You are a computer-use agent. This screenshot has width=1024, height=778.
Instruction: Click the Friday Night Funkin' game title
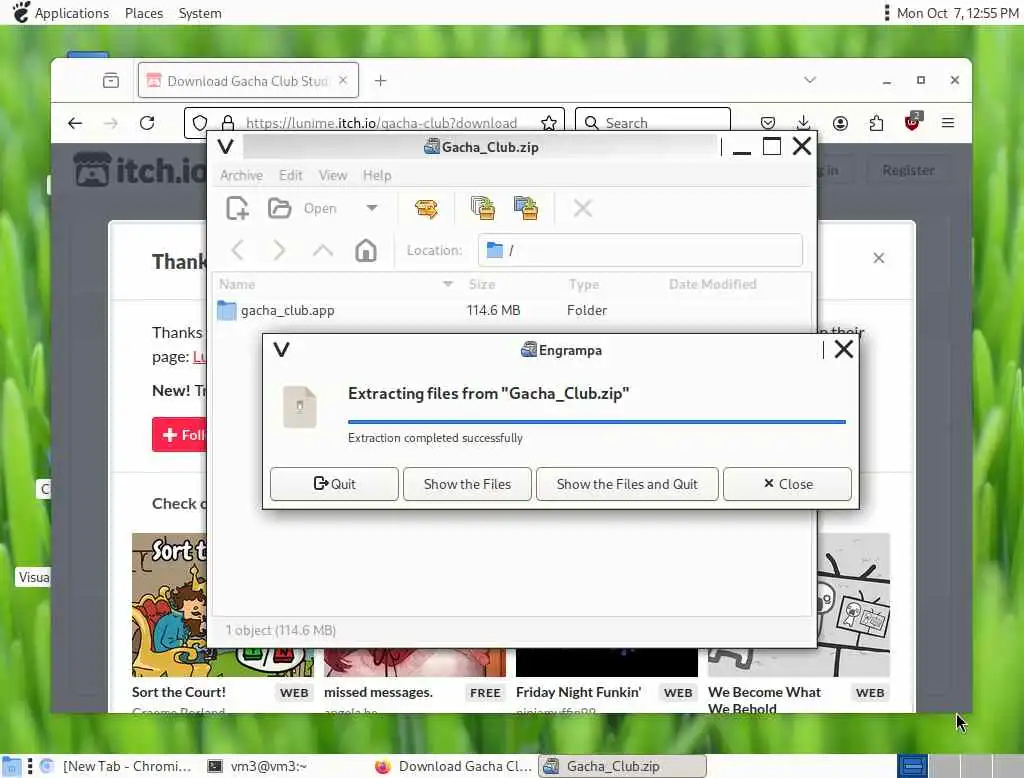pos(578,692)
